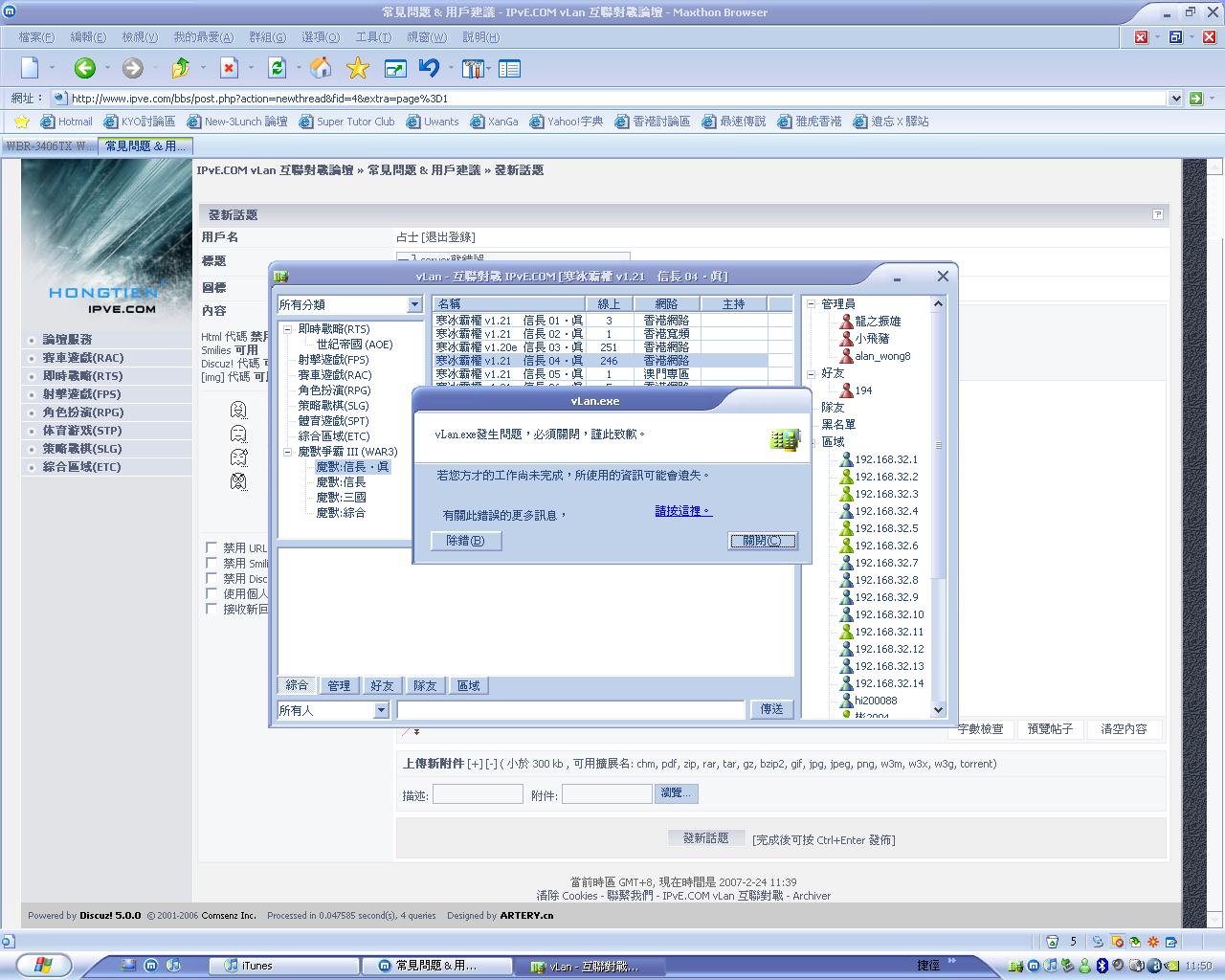
Task: Tick the 禁用 URL checkbox
Action: (x=212, y=547)
